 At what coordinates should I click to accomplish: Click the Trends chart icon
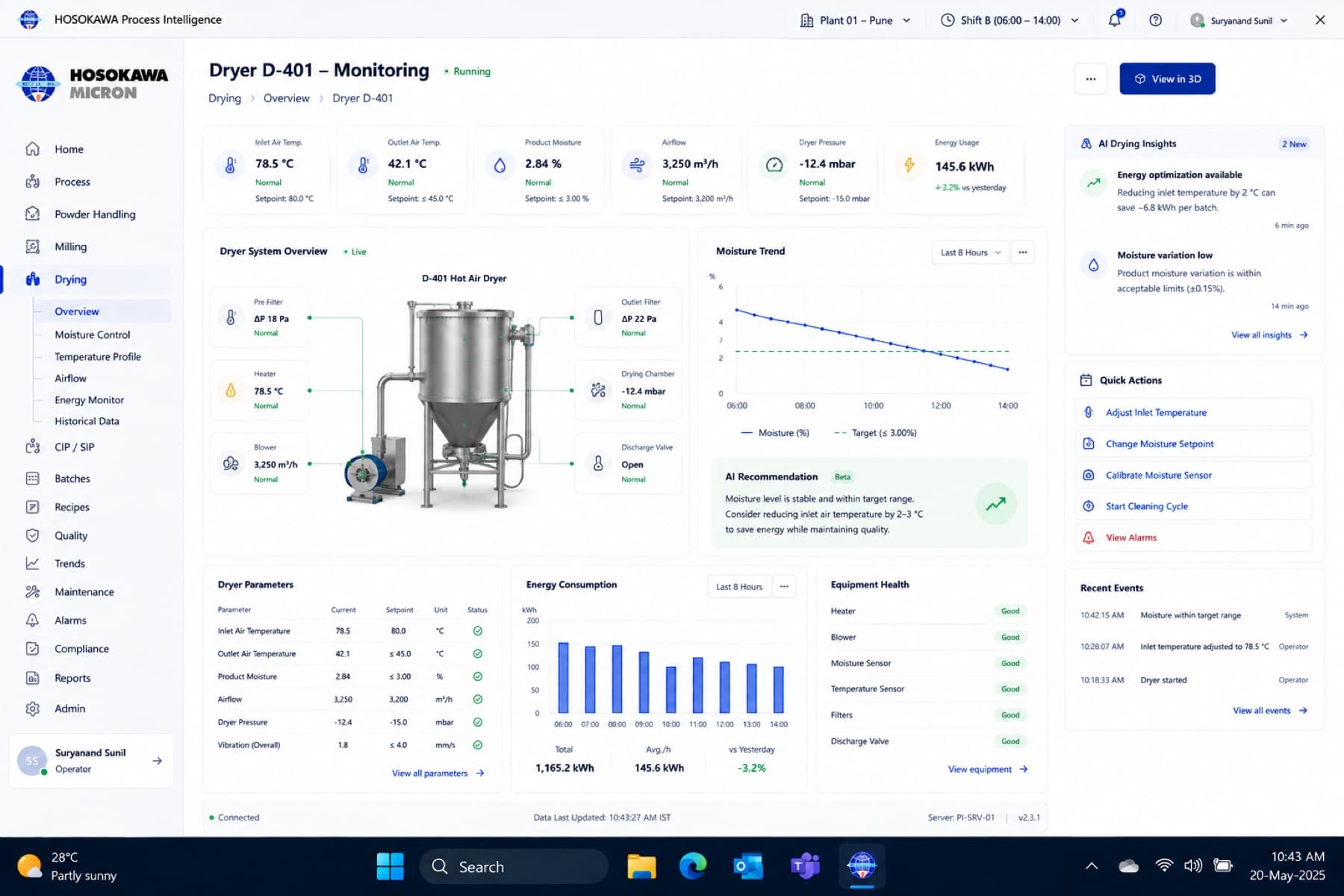tap(33, 564)
